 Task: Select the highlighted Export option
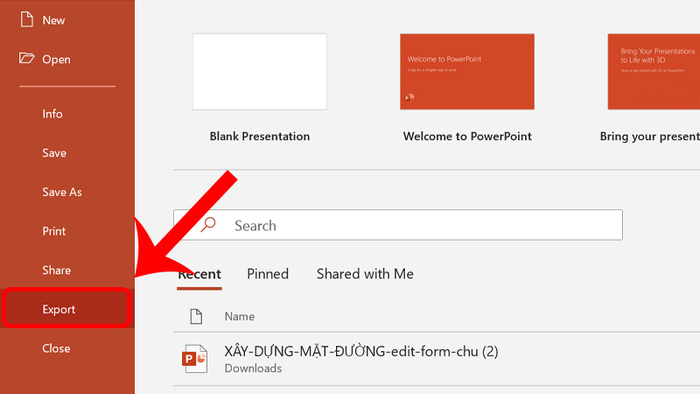pos(67,308)
